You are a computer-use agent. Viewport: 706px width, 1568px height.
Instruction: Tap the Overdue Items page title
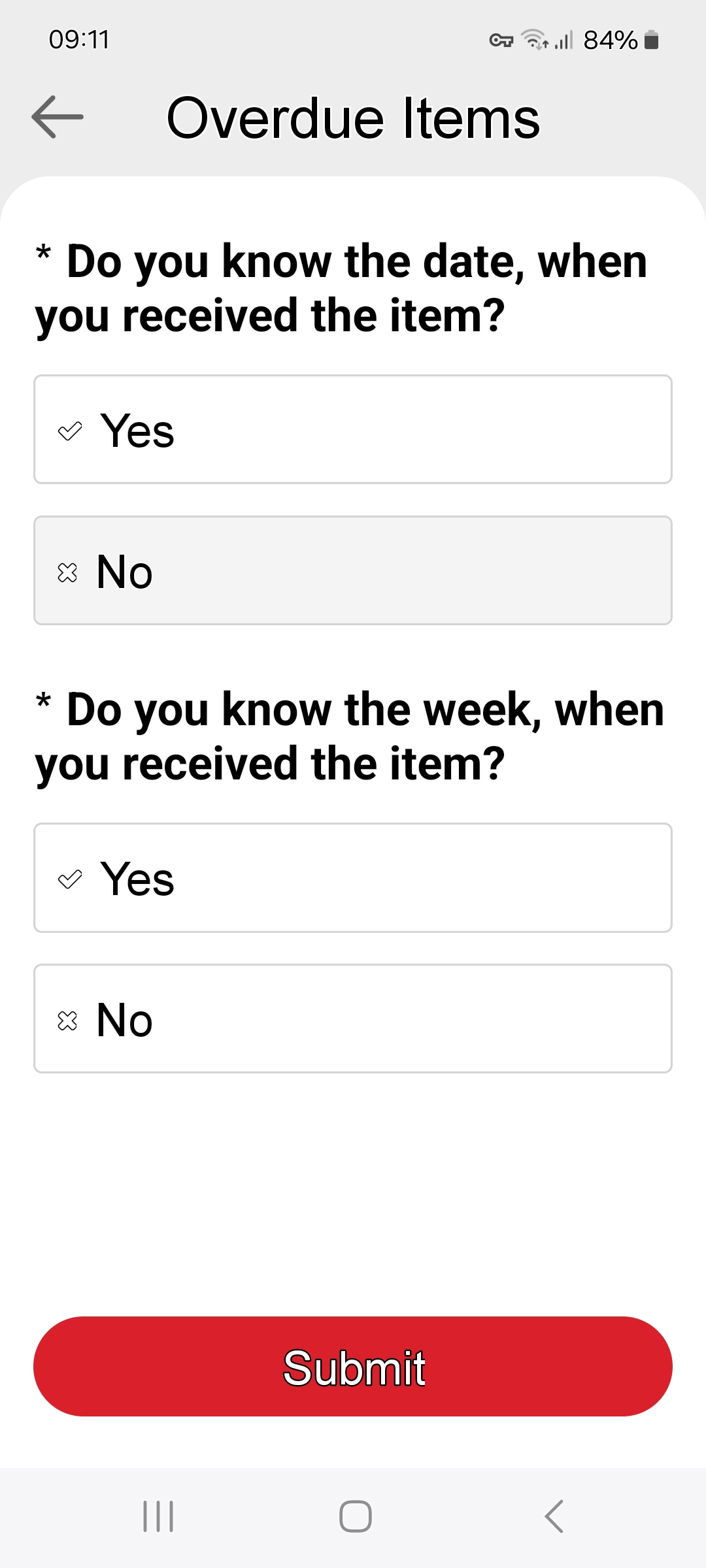[354, 118]
